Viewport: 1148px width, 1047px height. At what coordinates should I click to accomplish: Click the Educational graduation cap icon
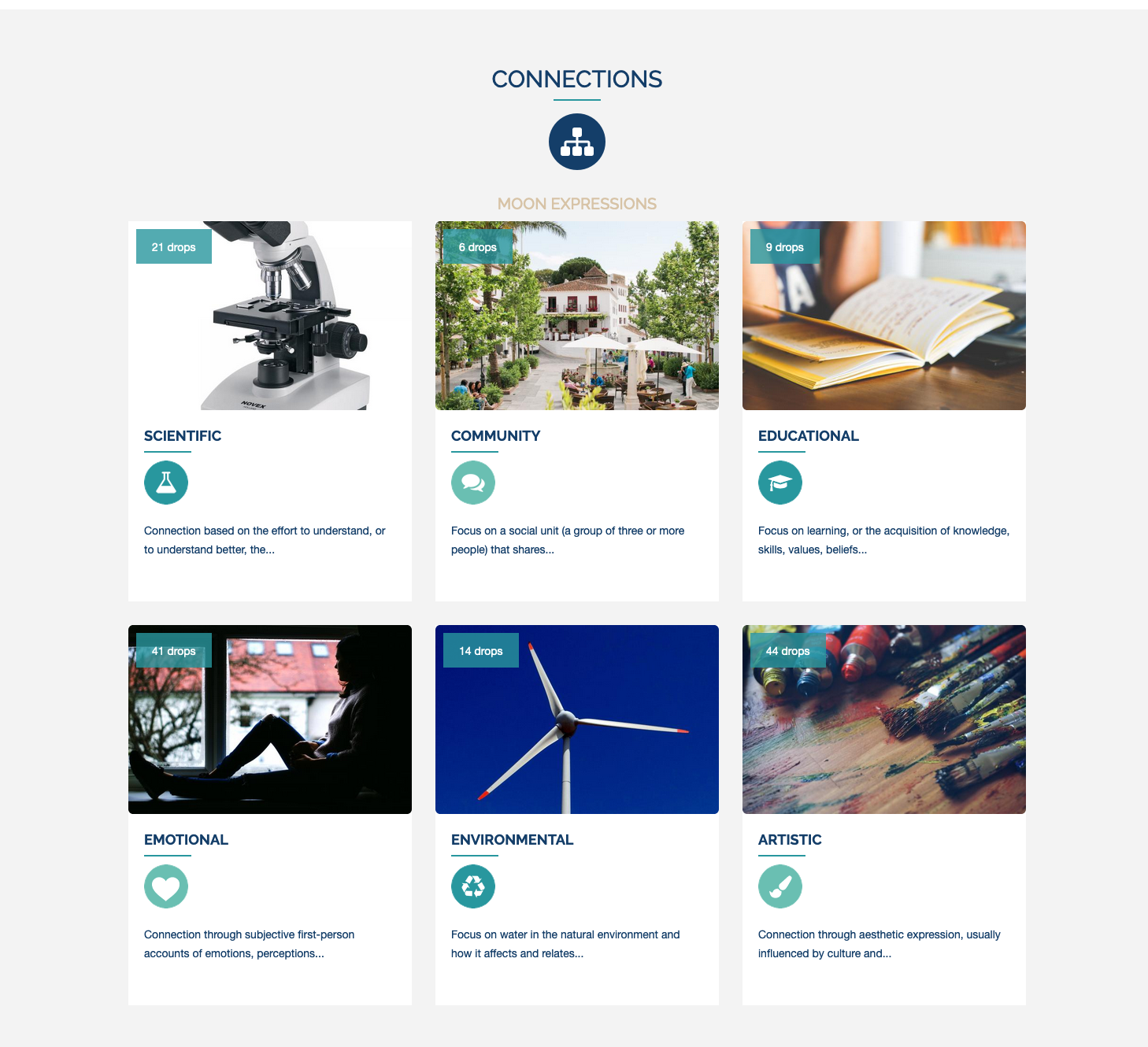click(780, 483)
